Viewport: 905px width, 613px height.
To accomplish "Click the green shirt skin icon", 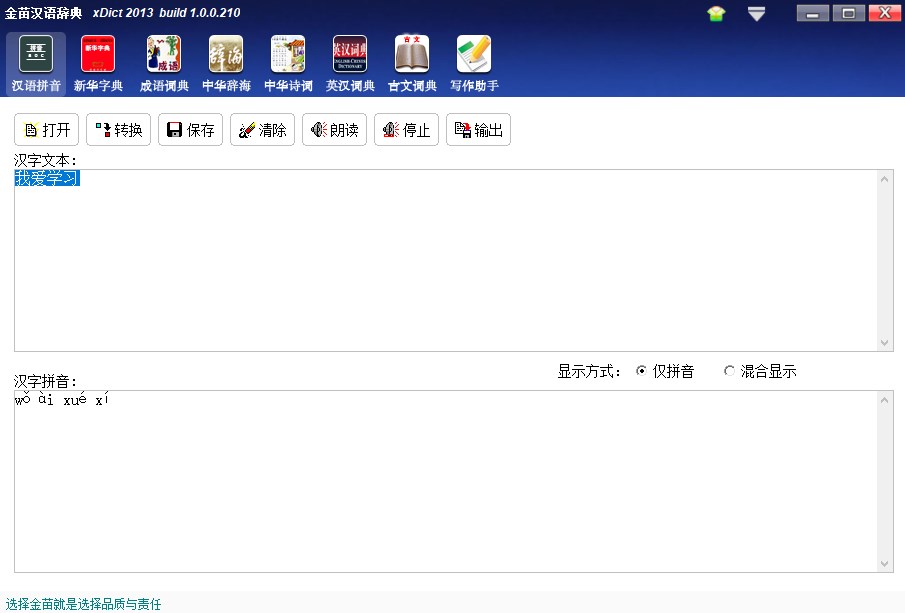I will coord(716,13).
